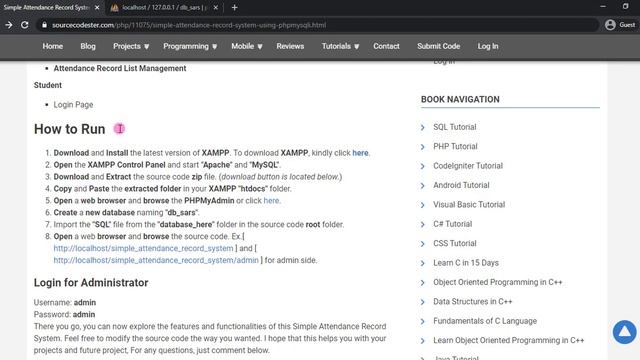640x360 pixels.
Task: Click Log In in the navigation bar
Action: 488,46
